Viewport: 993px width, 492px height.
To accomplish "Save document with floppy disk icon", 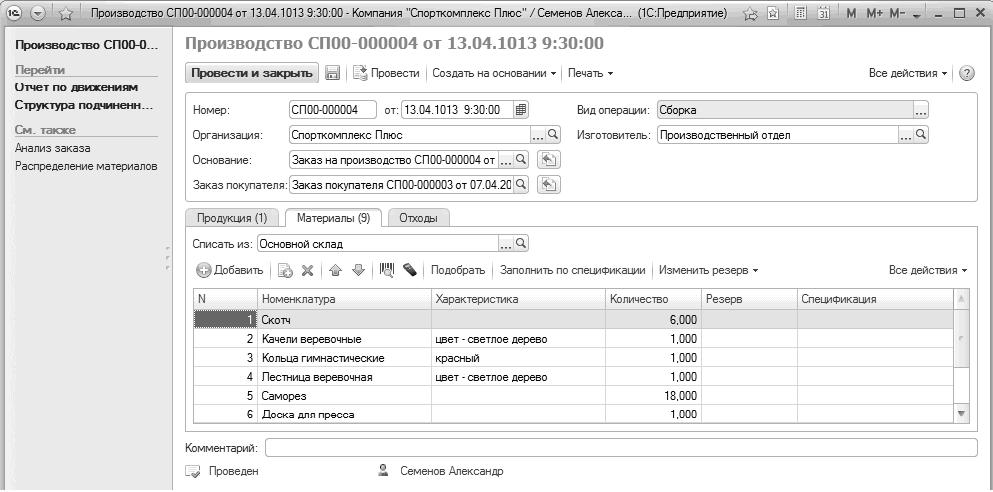I will 332,73.
